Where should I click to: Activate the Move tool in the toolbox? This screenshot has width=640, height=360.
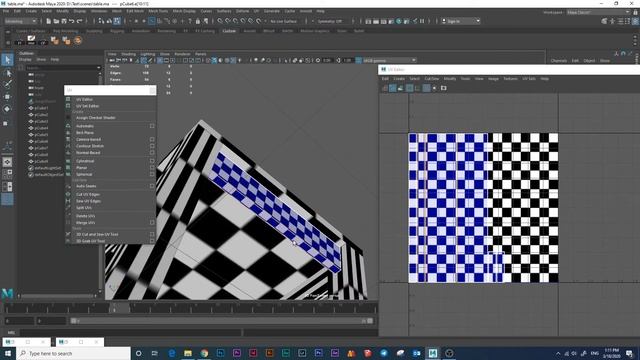tap(7, 97)
